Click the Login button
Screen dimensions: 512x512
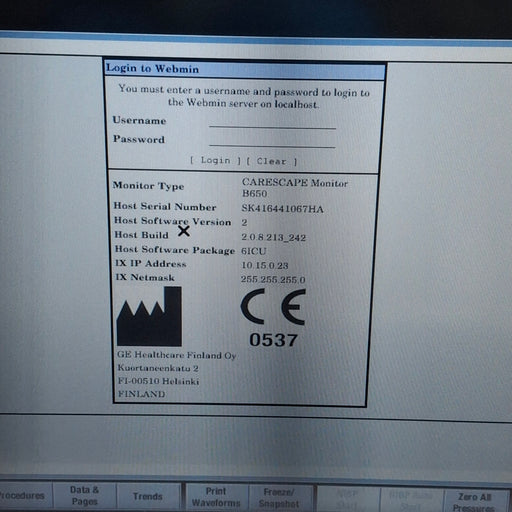point(216,160)
